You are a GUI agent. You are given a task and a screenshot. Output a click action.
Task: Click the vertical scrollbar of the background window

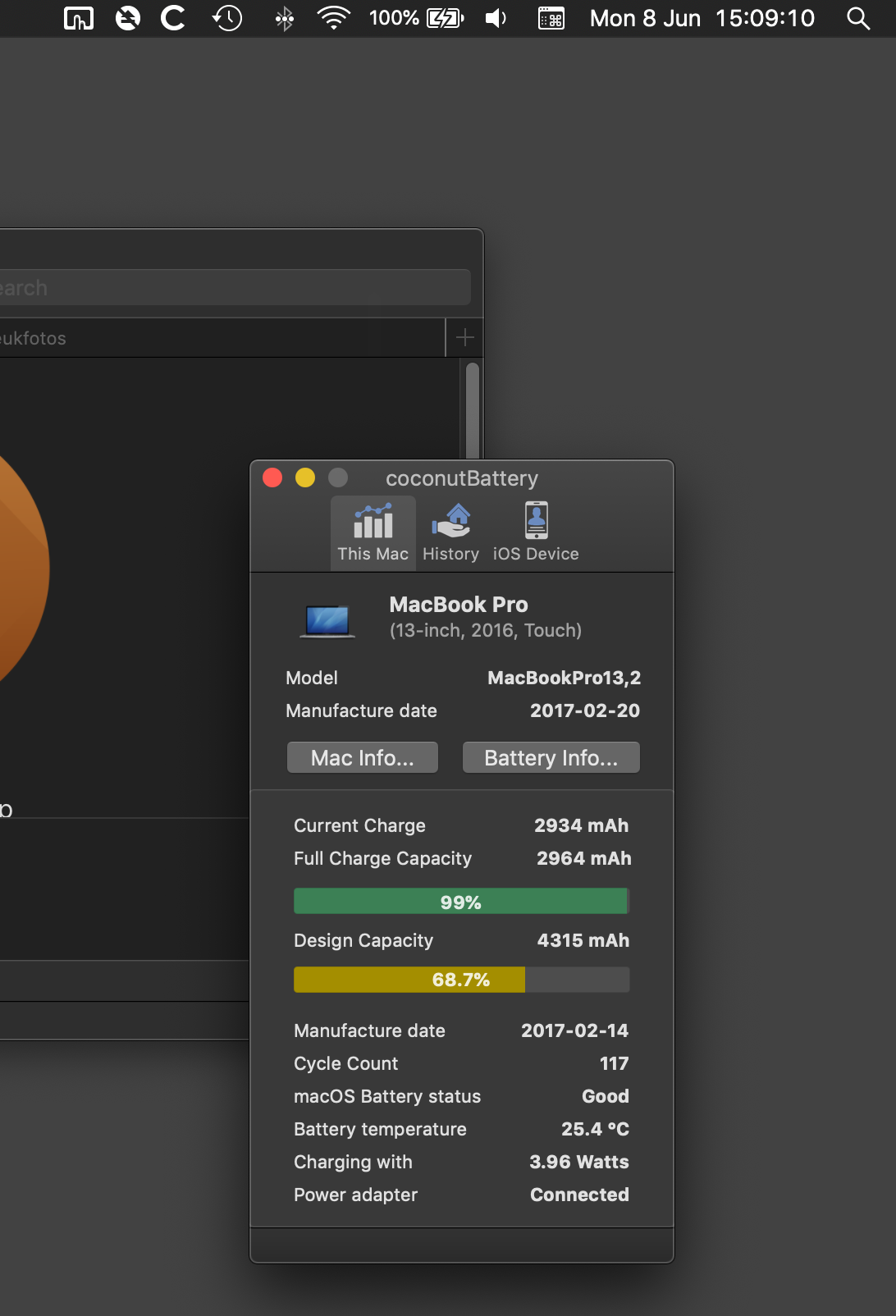coord(472,409)
